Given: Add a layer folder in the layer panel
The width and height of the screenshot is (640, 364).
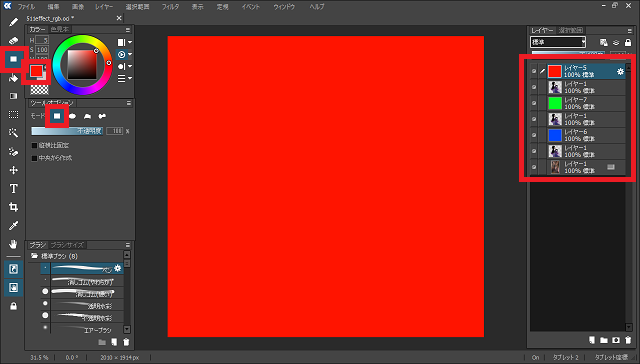Looking at the screenshot, I should [x=604, y=340].
